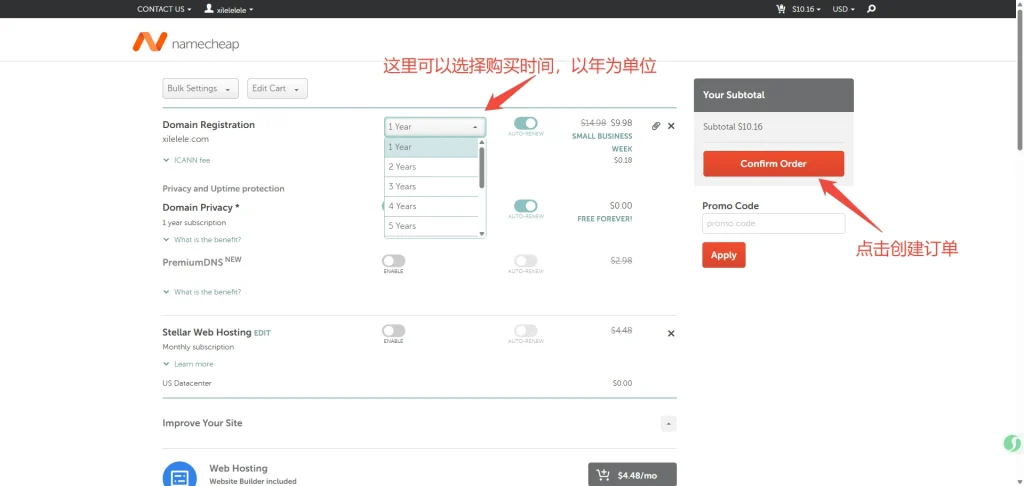Click the Privacy and Uptime protection heading
The width and height of the screenshot is (1024, 486).
tap(223, 189)
